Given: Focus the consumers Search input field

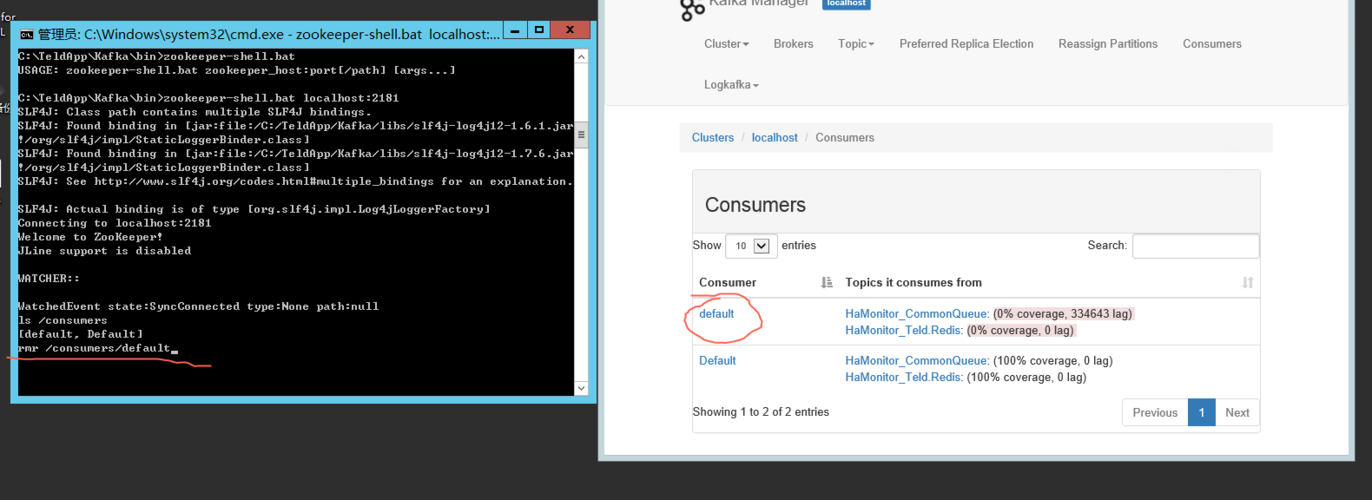Looking at the screenshot, I should click(1196, 246).
